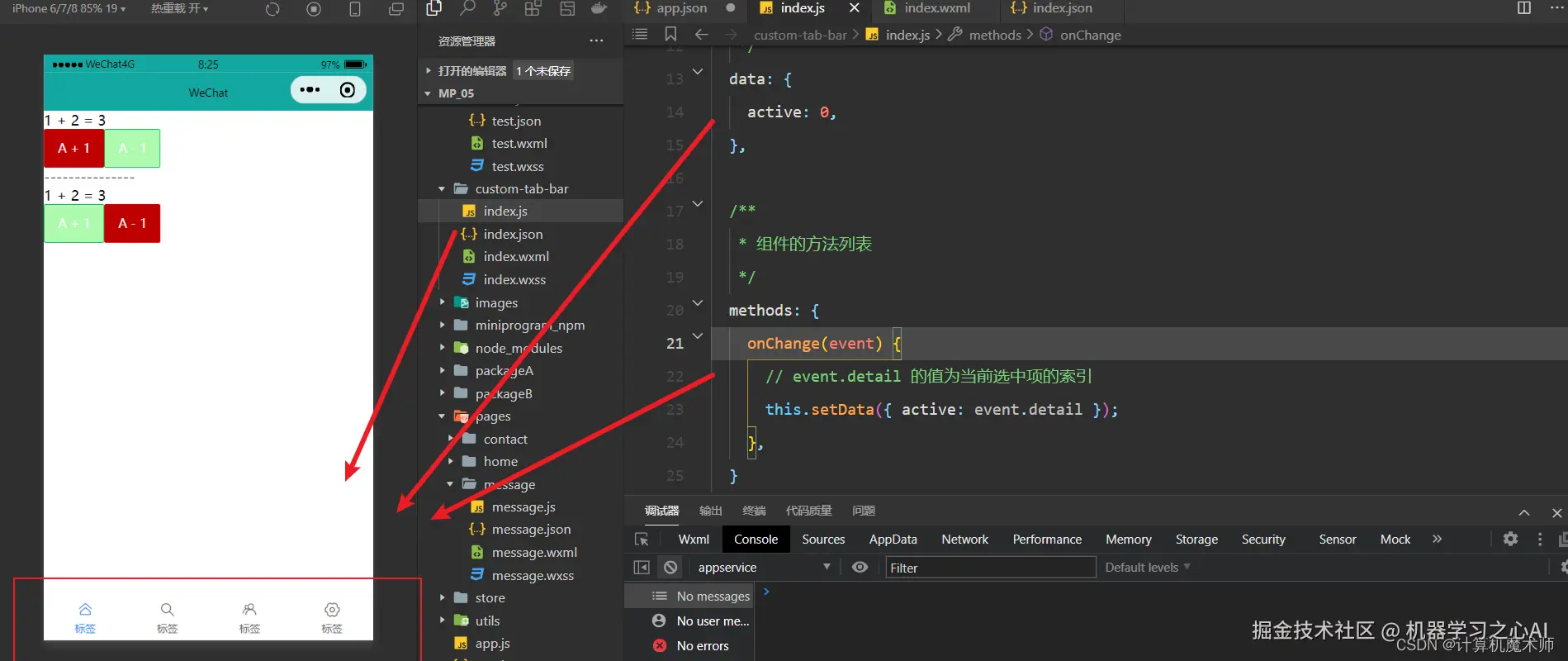The height and width of the screenshot is (661, 1568).
Task: Click the bookmark icon in editor toolbar
Action: [670, 34]
